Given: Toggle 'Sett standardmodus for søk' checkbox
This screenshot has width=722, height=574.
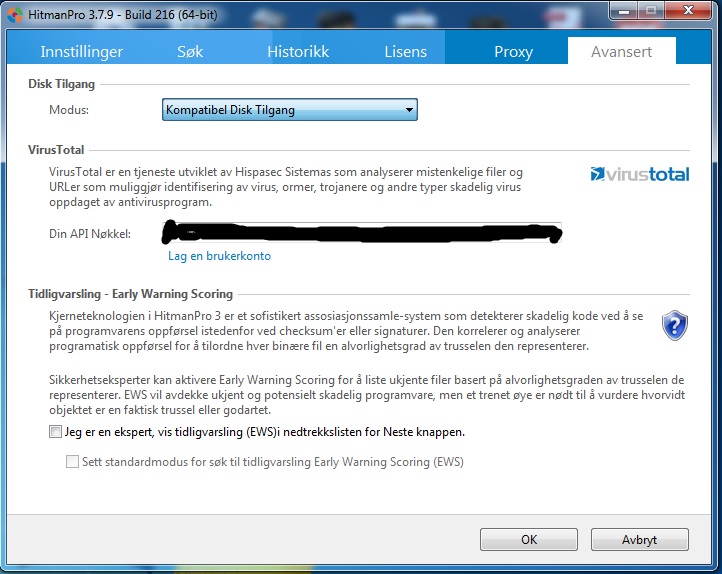Looking at the screenshot, I should [x=72, y=462].
